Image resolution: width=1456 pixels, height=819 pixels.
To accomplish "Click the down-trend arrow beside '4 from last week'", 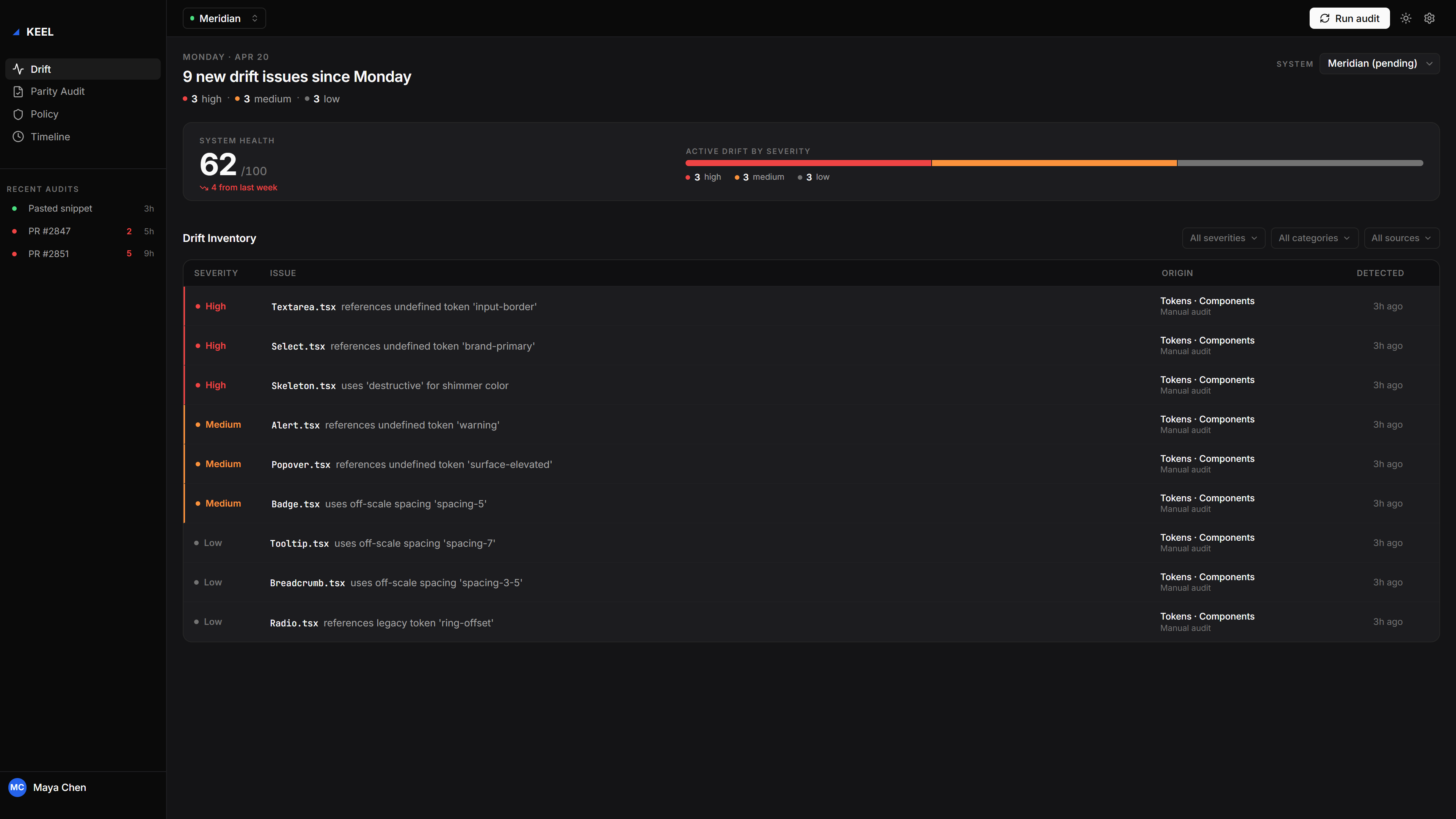I will (204, 188).
